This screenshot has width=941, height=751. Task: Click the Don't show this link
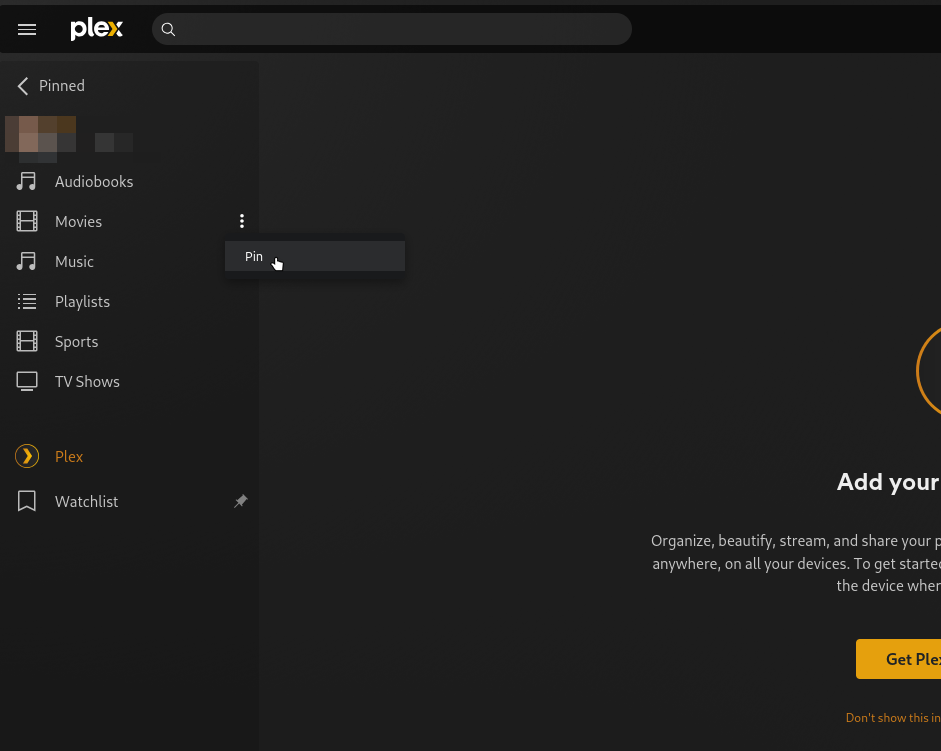[892, 718]
